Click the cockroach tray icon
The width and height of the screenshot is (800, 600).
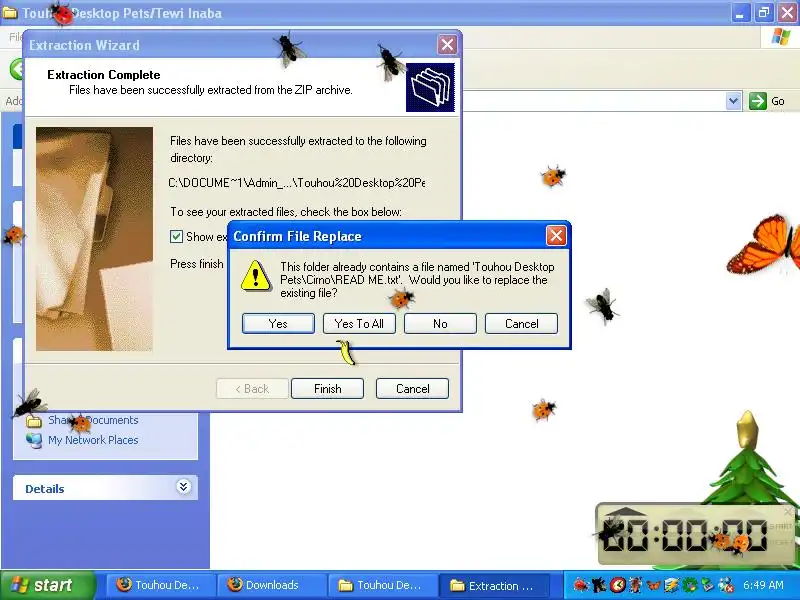pyautogui.click(x=636, y=585)
